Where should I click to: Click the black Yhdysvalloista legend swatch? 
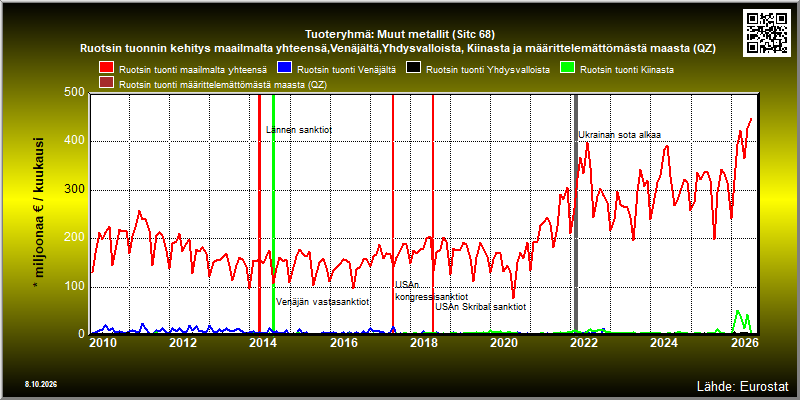[413, 69]
